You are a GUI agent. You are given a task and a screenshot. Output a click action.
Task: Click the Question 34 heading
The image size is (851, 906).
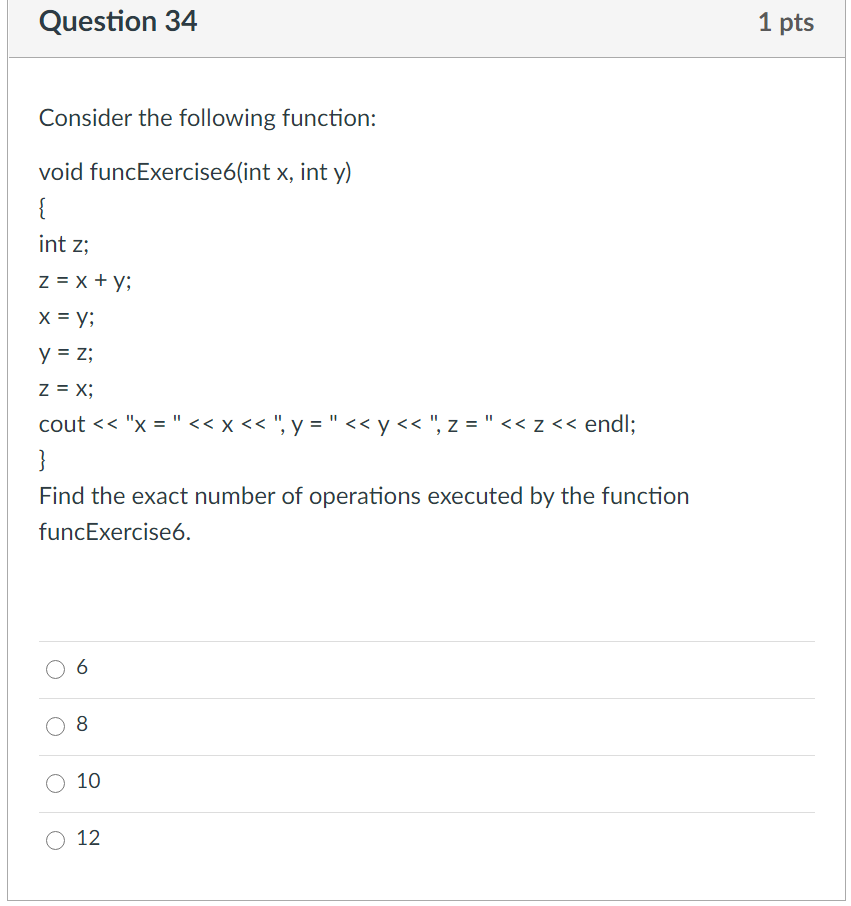pyautogui.click(x=118, y=21)
